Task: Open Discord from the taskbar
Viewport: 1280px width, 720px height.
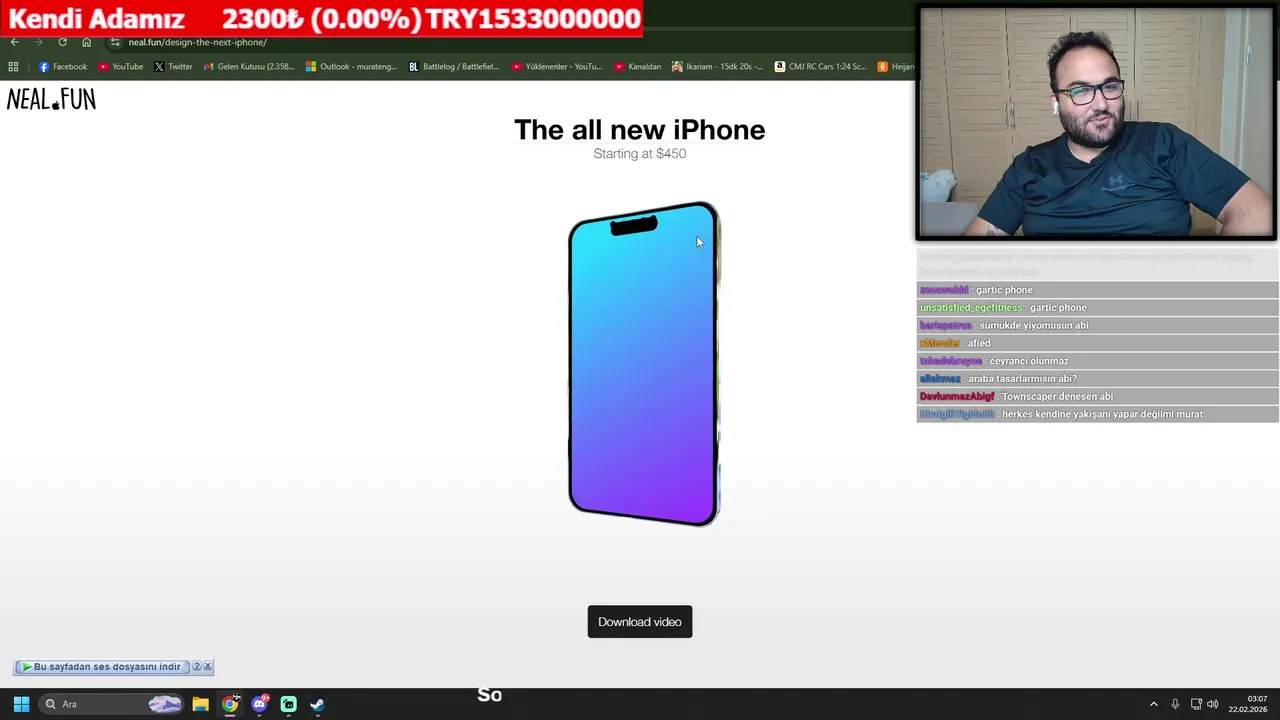Action: (259, 704)
